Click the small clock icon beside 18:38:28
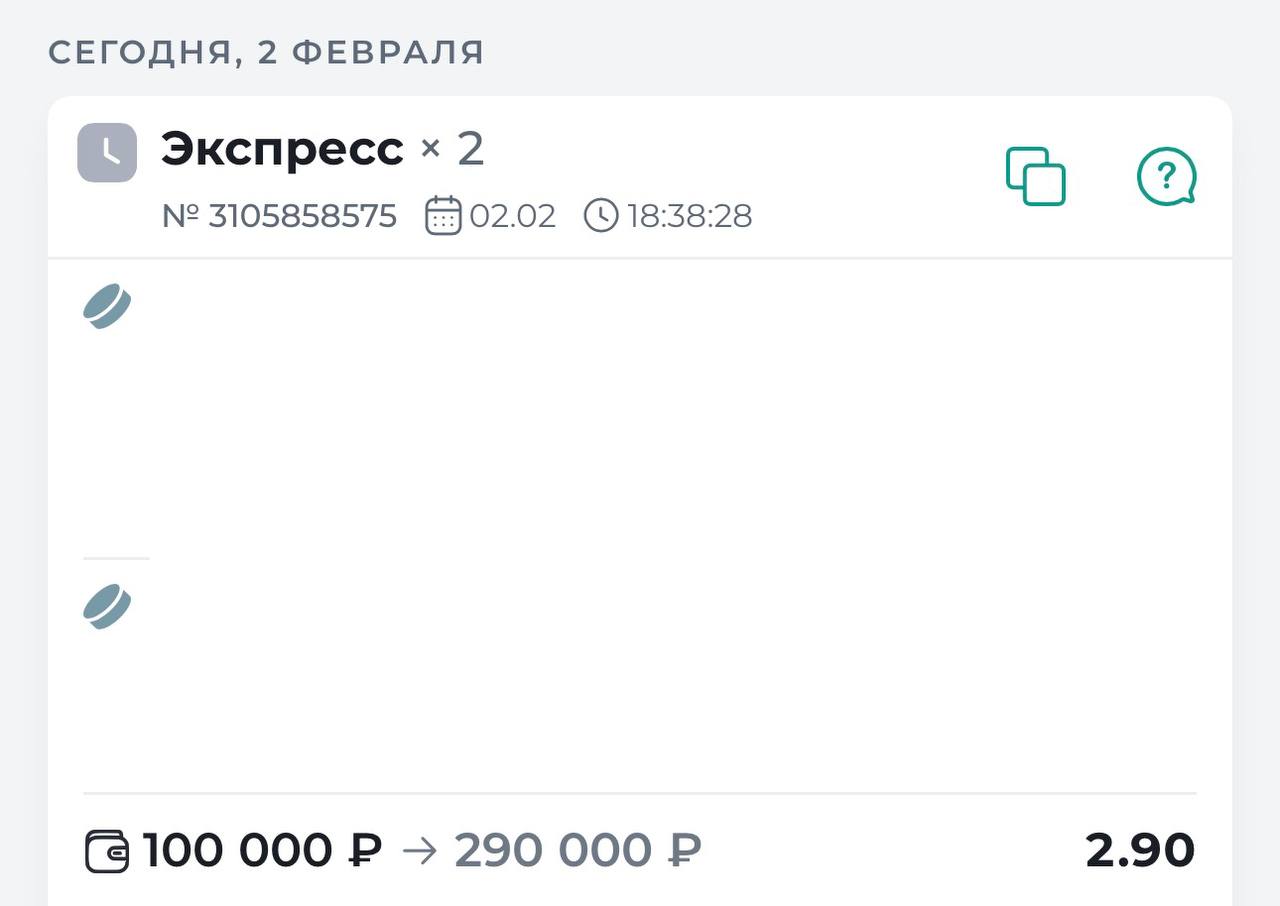 601,216
